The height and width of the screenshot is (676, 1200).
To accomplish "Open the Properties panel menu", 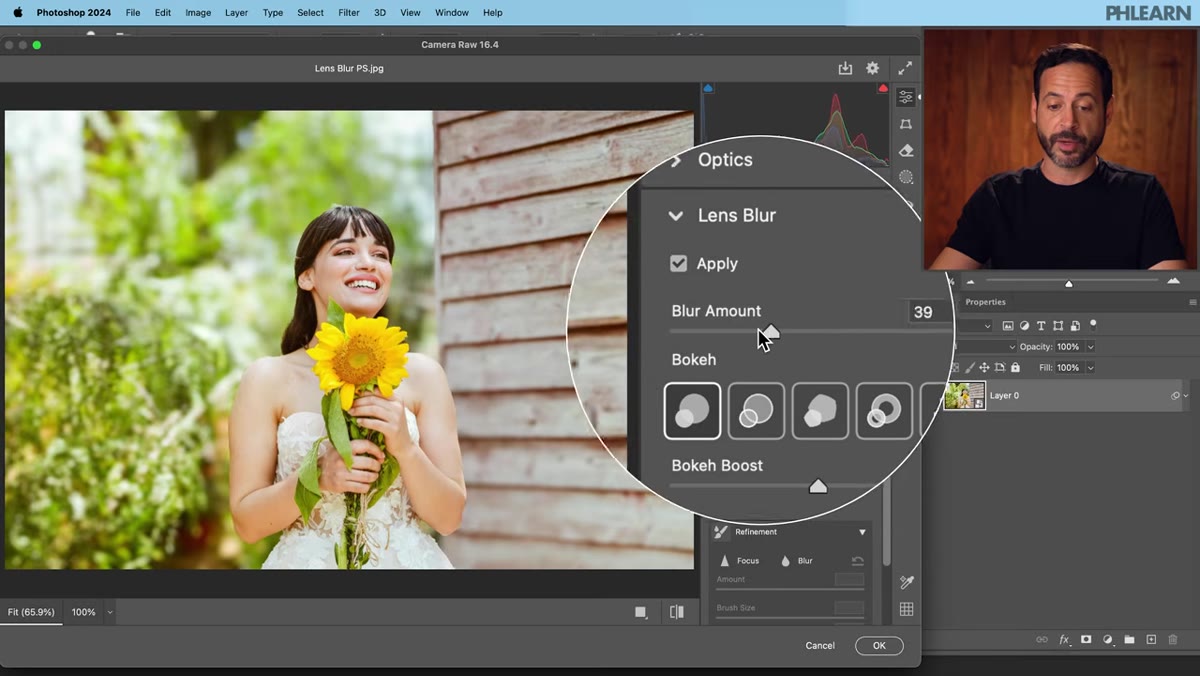I will tap(1192, 302).
